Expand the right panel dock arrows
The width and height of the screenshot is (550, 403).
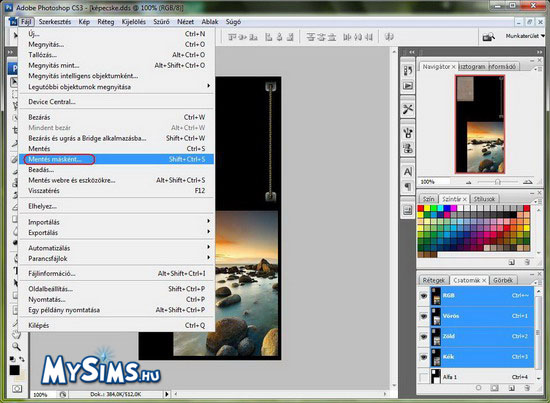539,52
